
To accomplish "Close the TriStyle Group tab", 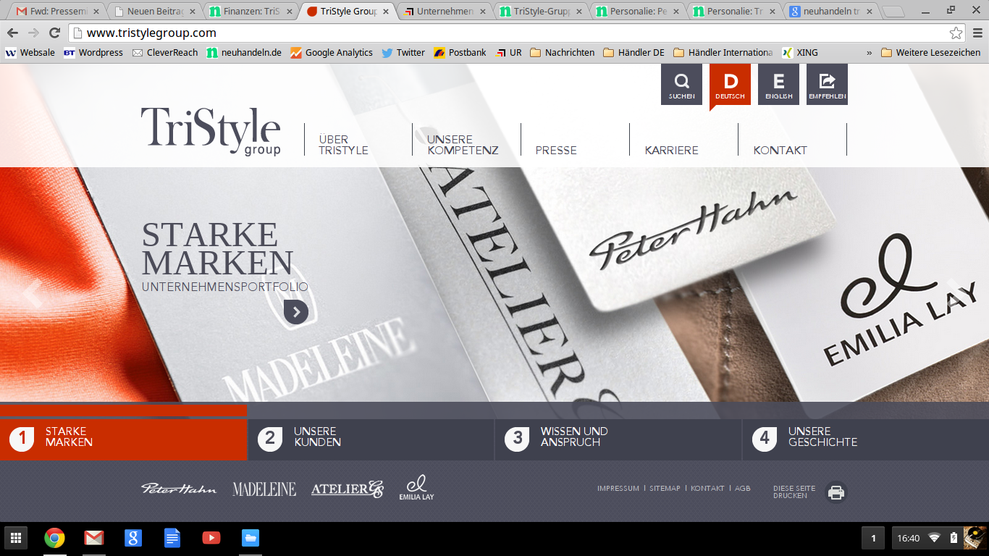I will tap(385, 11).
